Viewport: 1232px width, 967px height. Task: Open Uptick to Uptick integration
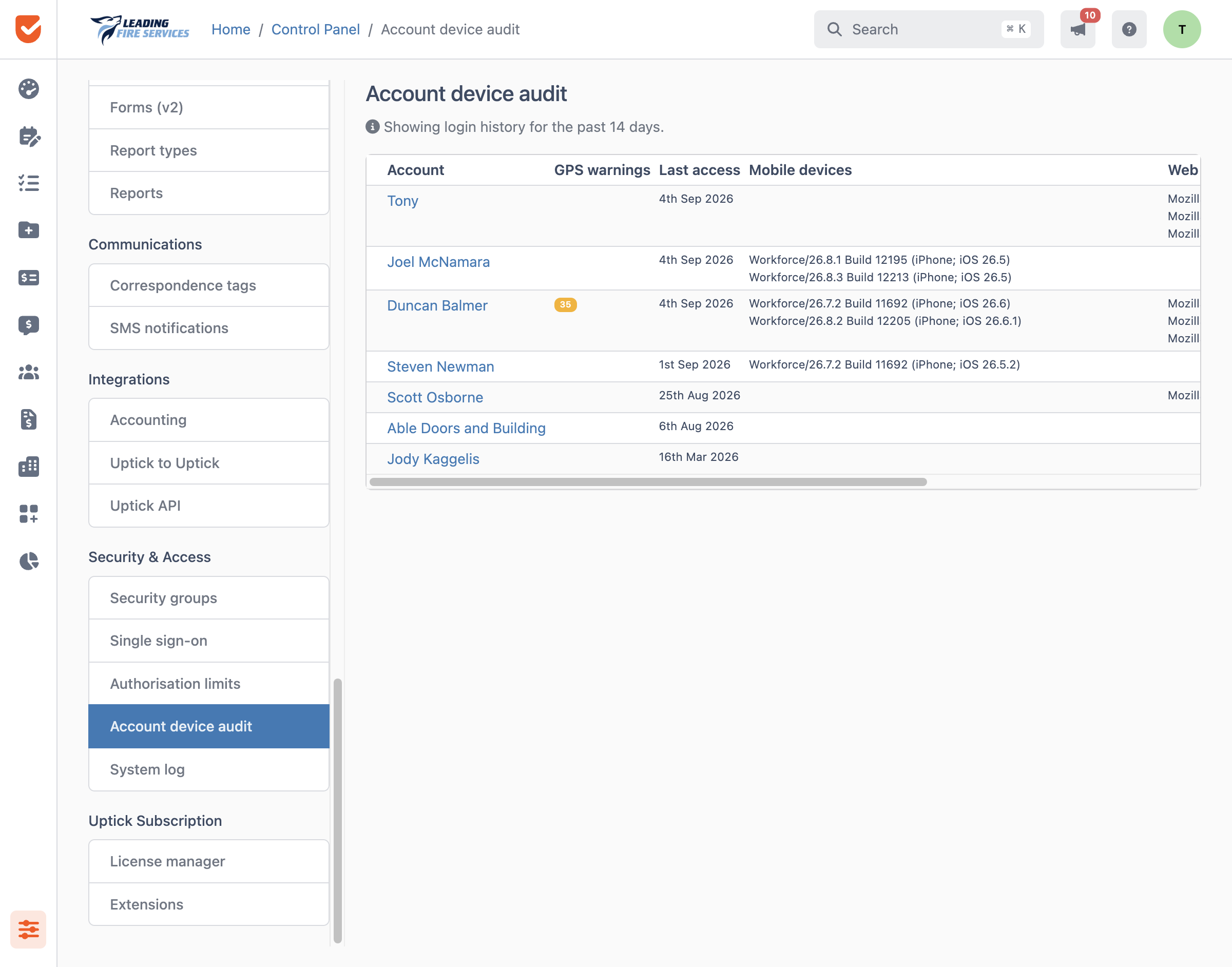coord(209,462)
